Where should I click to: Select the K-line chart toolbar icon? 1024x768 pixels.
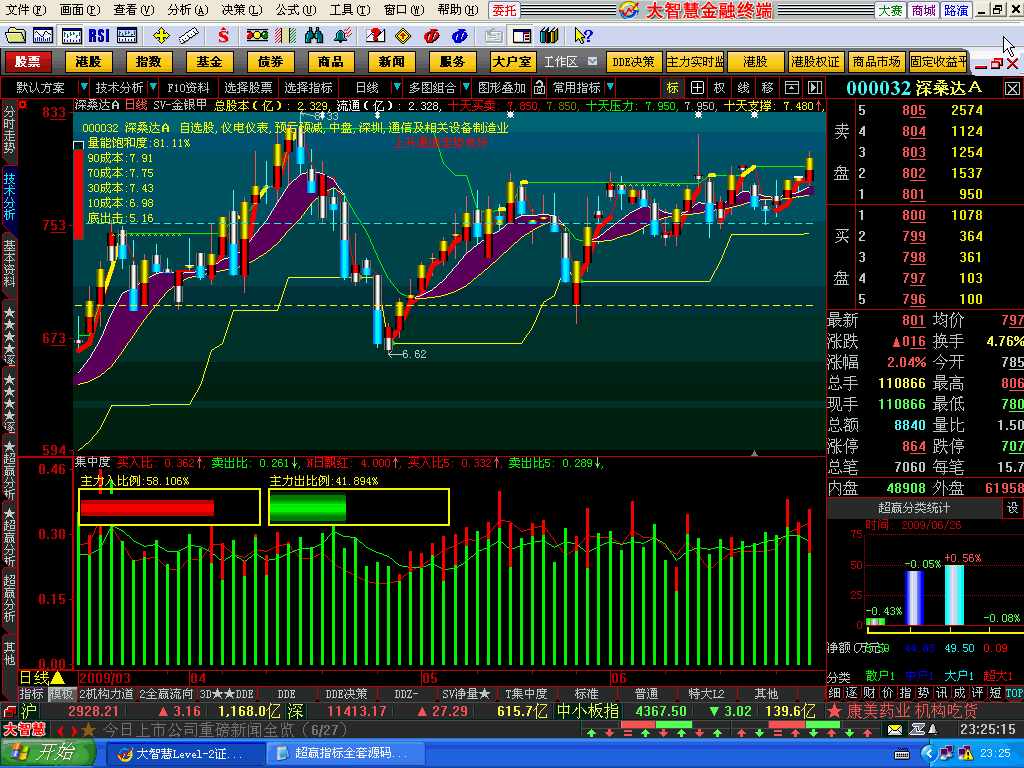pos(71,36)
